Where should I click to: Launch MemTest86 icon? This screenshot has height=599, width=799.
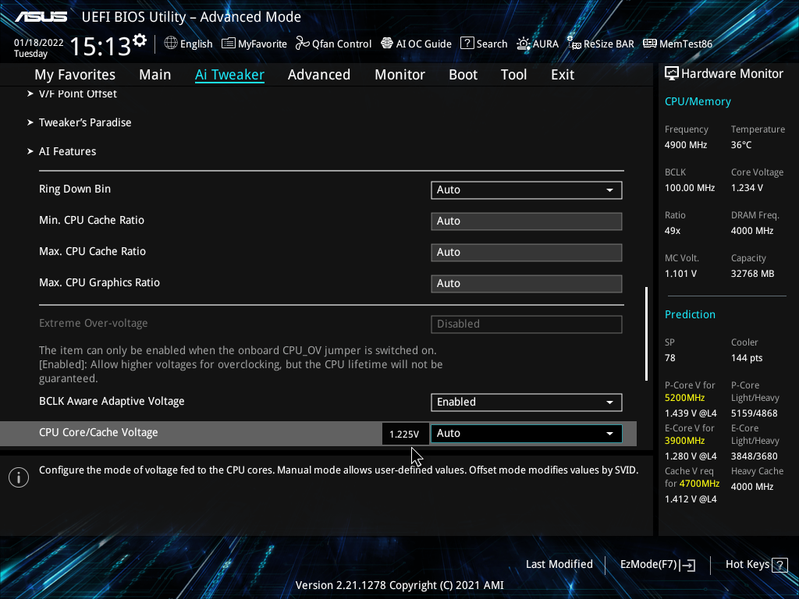(650, 43)
